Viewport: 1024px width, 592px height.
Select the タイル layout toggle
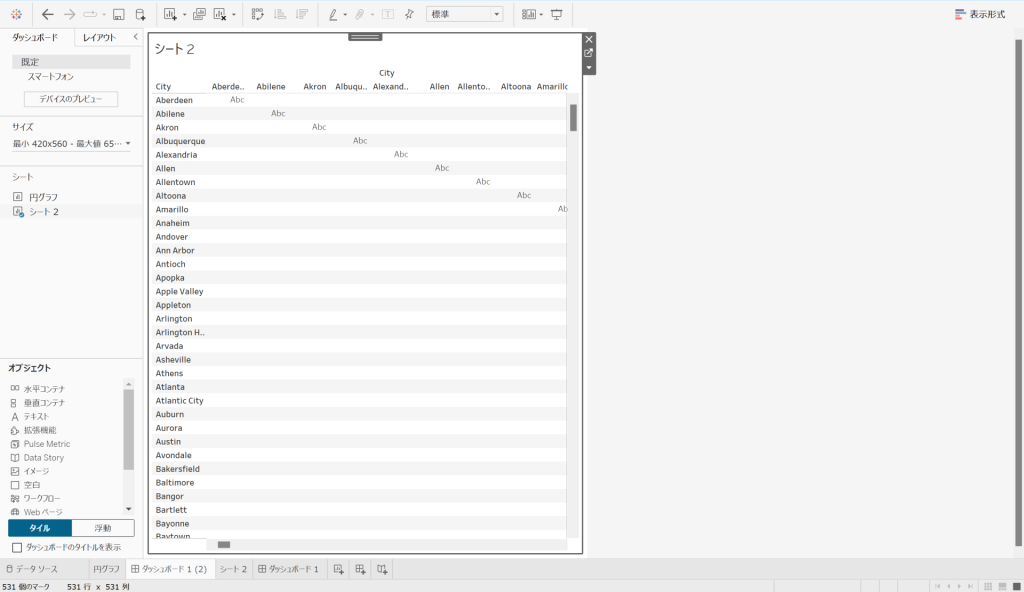pos(40,528)
